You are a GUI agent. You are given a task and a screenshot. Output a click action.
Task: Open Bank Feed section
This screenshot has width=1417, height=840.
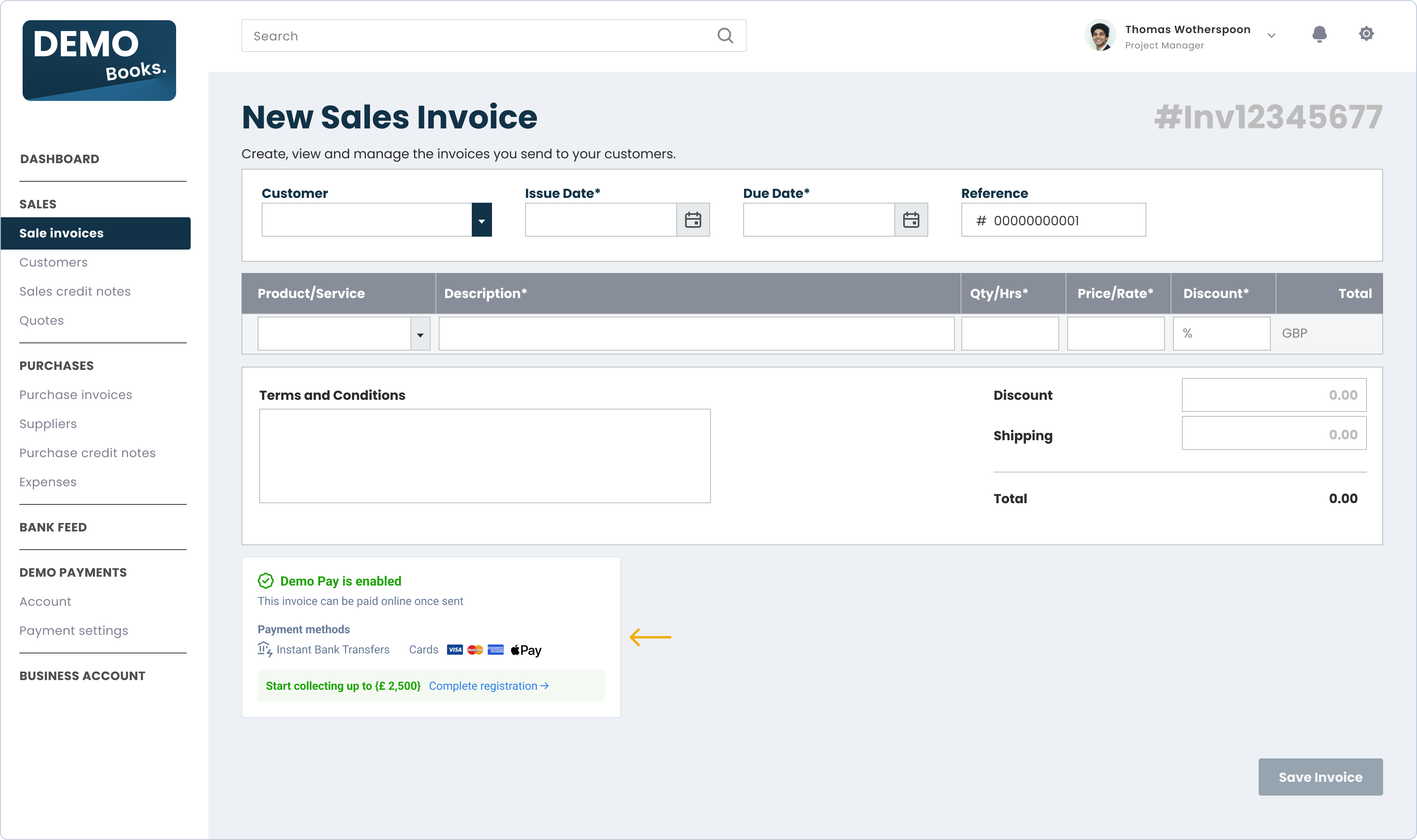tap(53, 527)
